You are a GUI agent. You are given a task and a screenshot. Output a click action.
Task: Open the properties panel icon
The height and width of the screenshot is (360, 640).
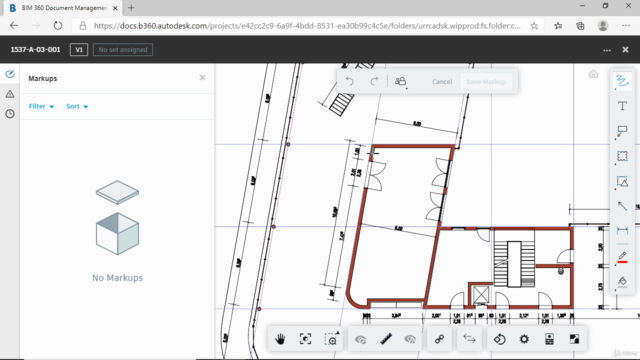point(549,339)
